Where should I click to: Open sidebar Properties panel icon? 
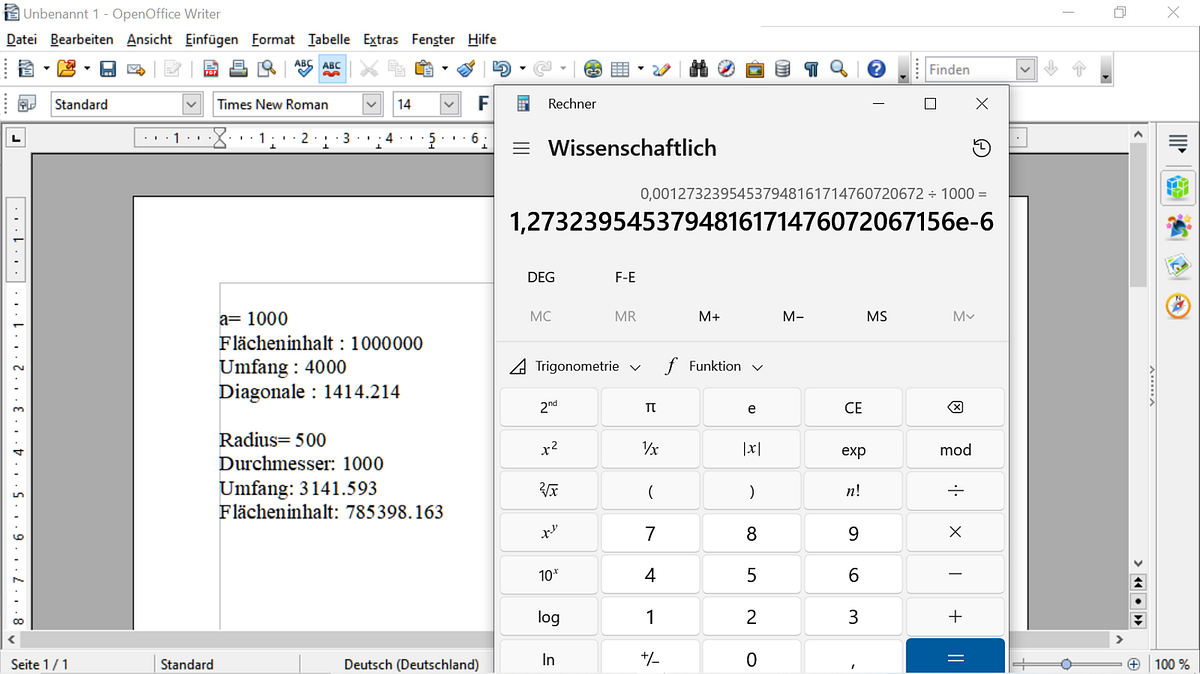(1178, 187)
